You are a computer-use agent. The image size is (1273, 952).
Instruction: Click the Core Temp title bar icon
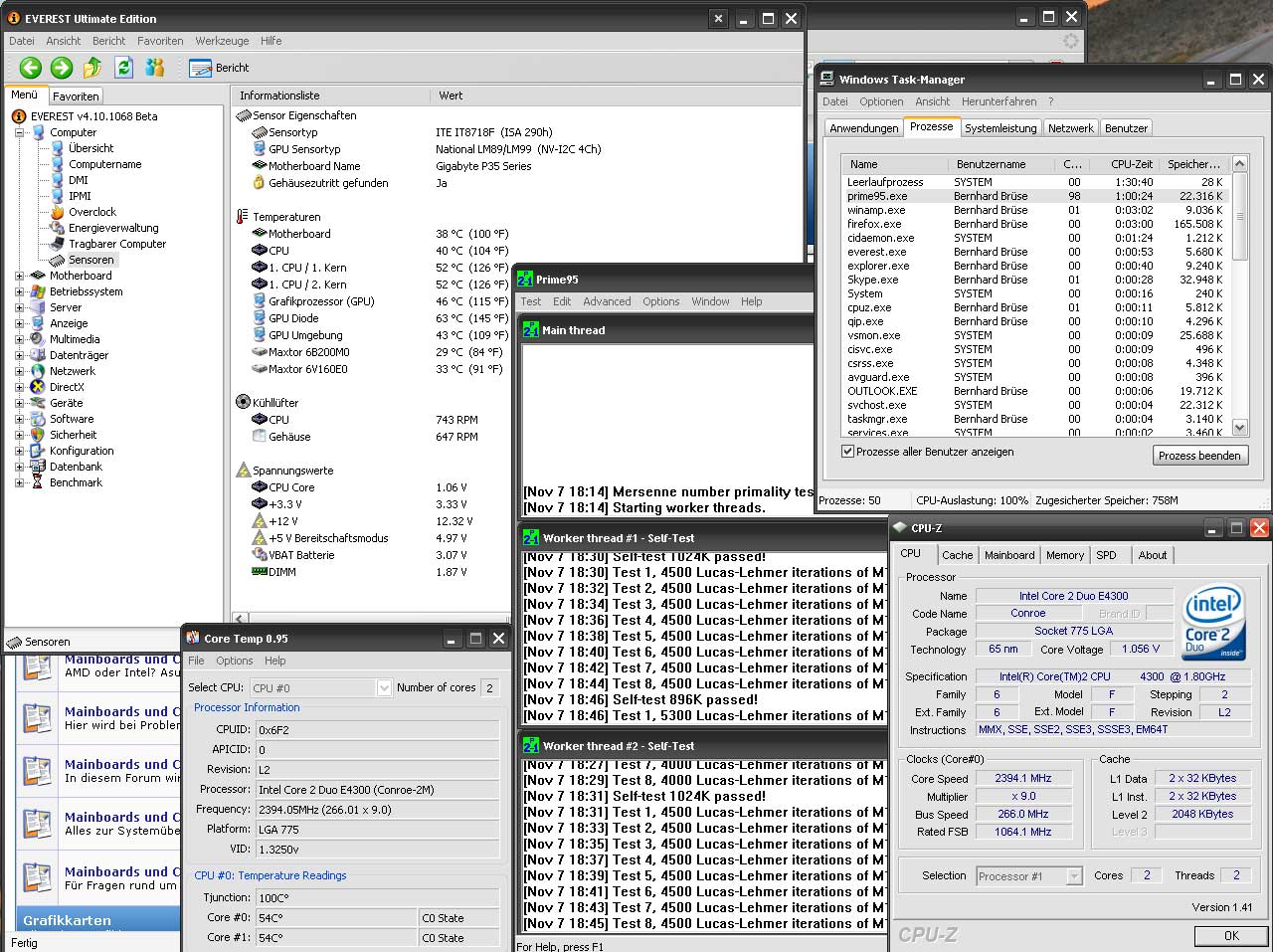pyautogui.click(x=193, y=639)
